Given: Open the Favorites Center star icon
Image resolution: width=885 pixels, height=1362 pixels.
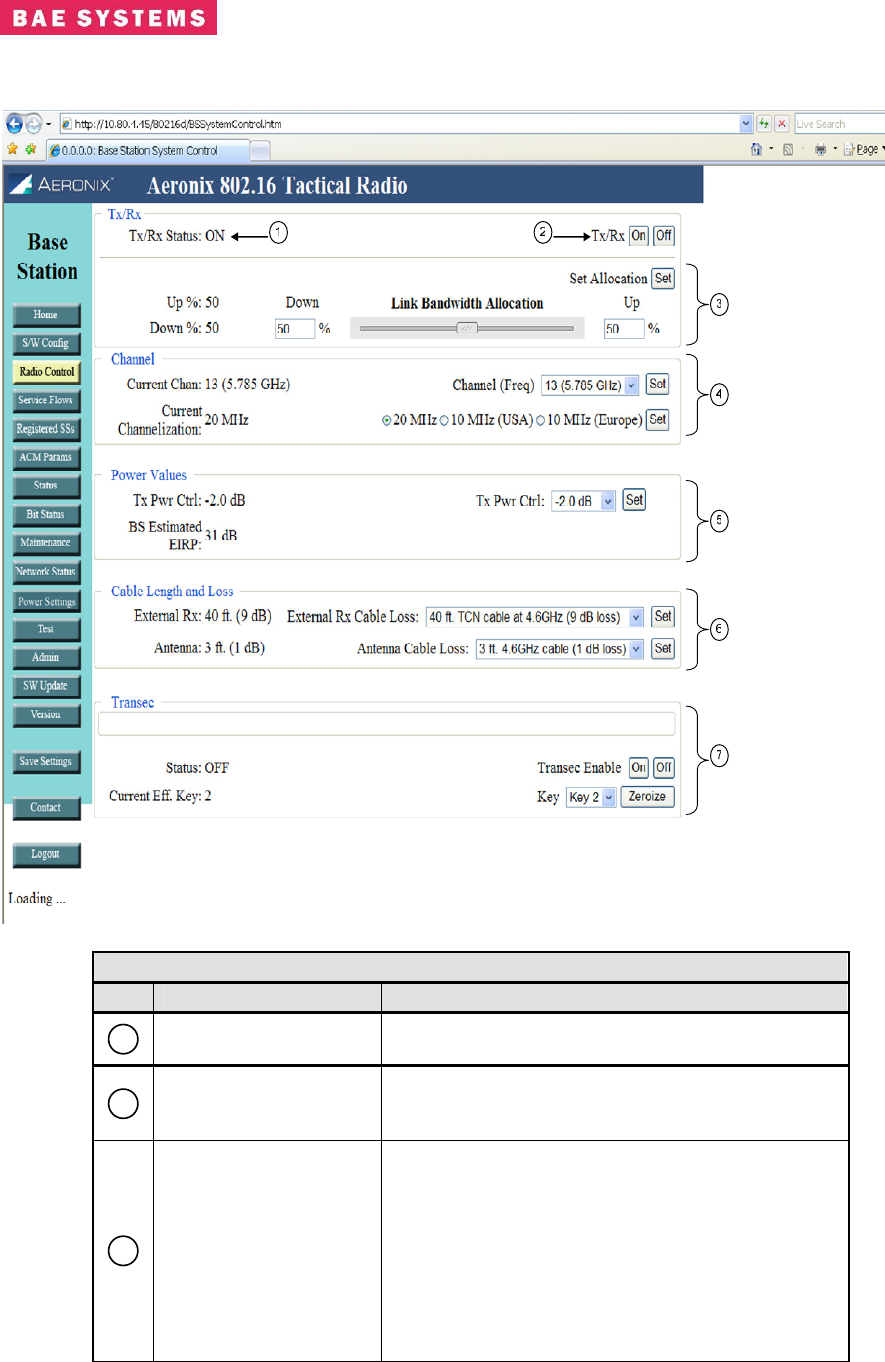Looking at the screenshot, I should click(x=13, y=148).
